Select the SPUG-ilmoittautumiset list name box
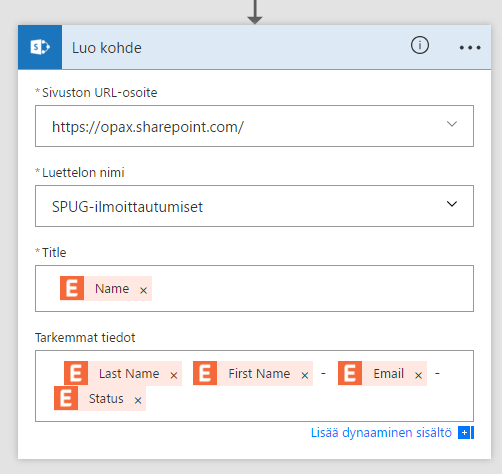Screen dimensions: 502x474 tap(254, 206)
